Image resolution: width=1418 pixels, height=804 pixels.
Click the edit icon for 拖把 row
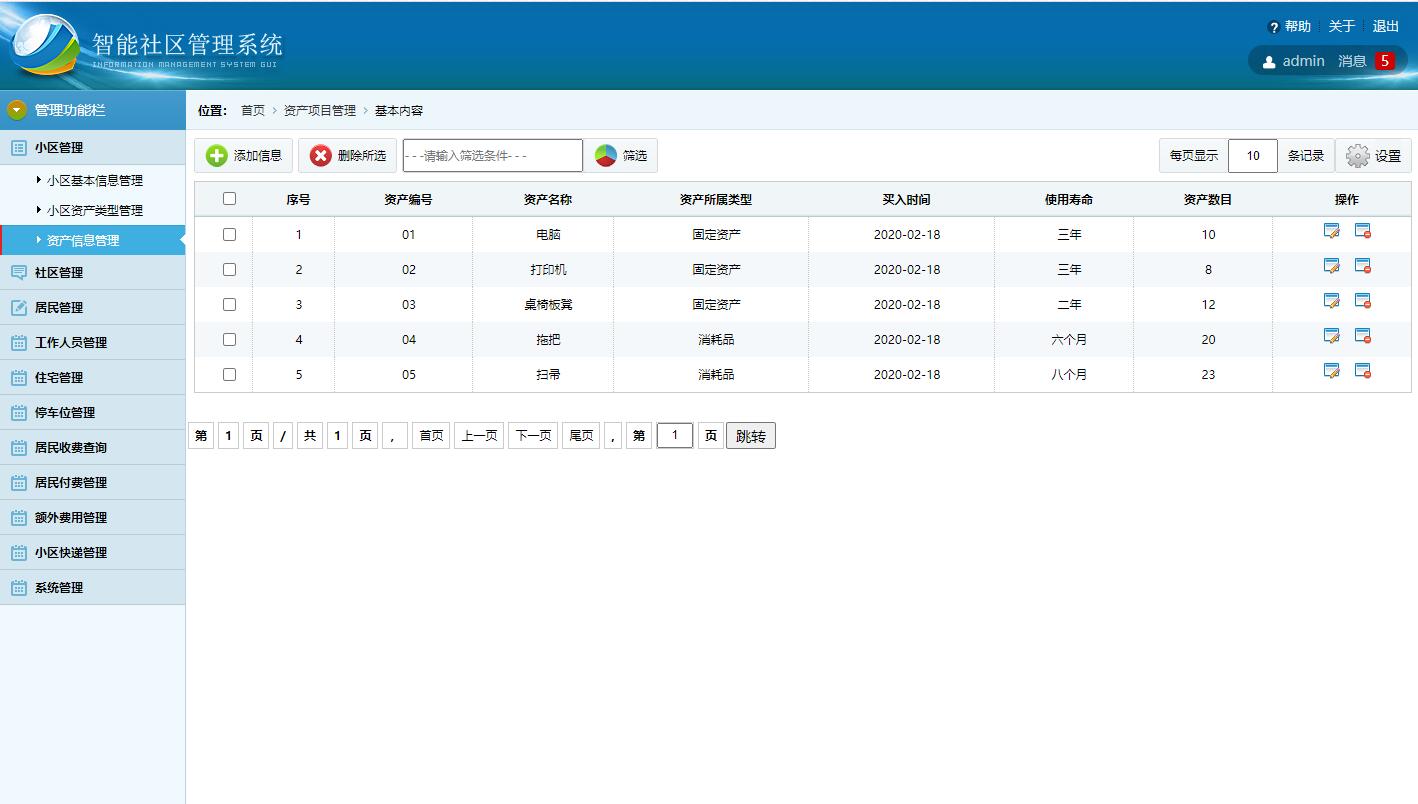[x=1331, y=336]
